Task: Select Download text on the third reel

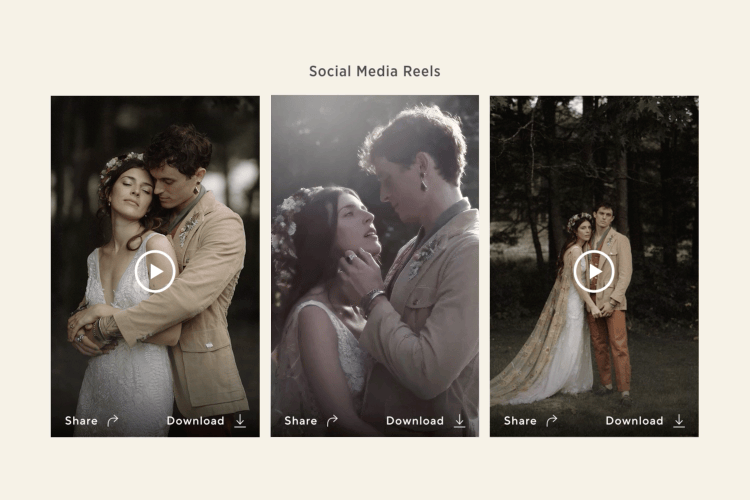Action: point(634,421)
